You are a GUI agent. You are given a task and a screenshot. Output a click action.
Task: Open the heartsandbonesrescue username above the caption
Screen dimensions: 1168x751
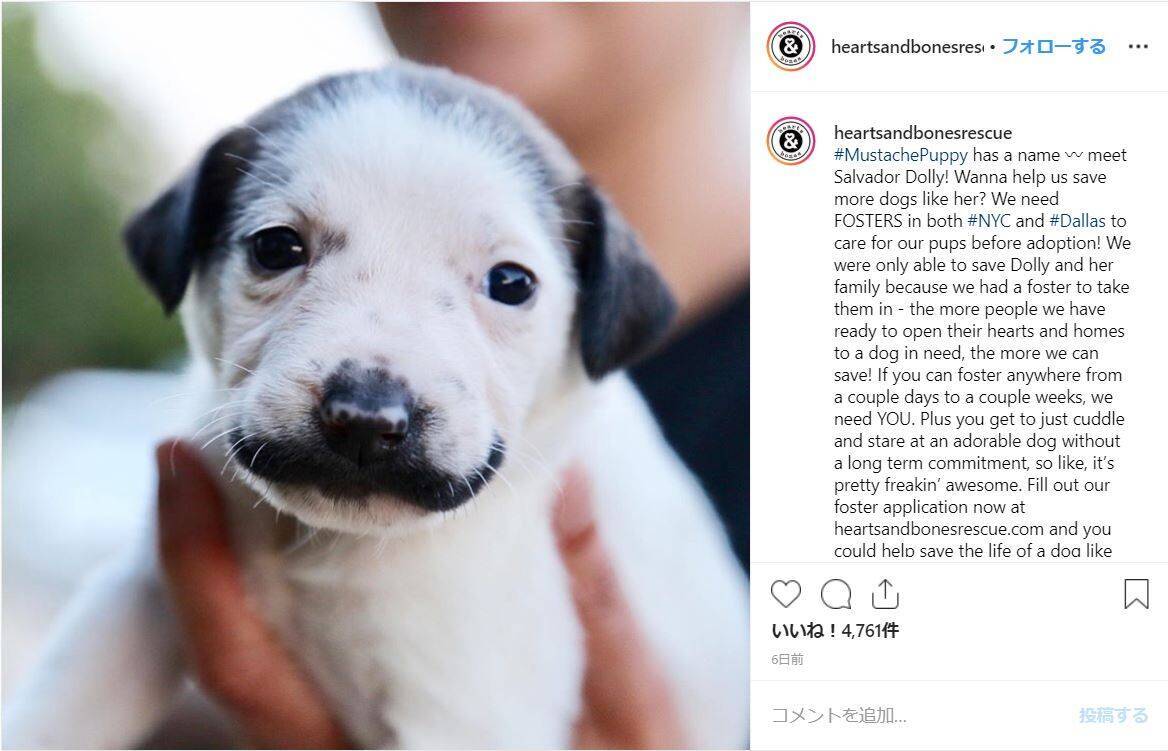923,133
